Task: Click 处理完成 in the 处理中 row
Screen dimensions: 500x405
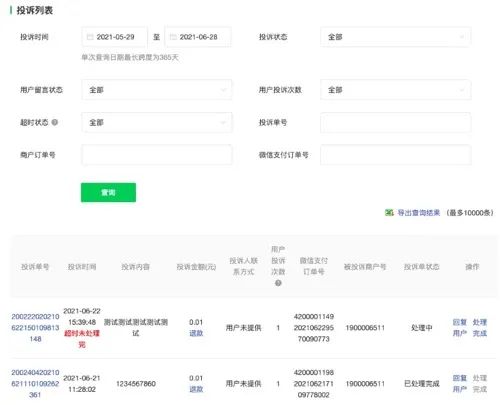Action: 480,328
